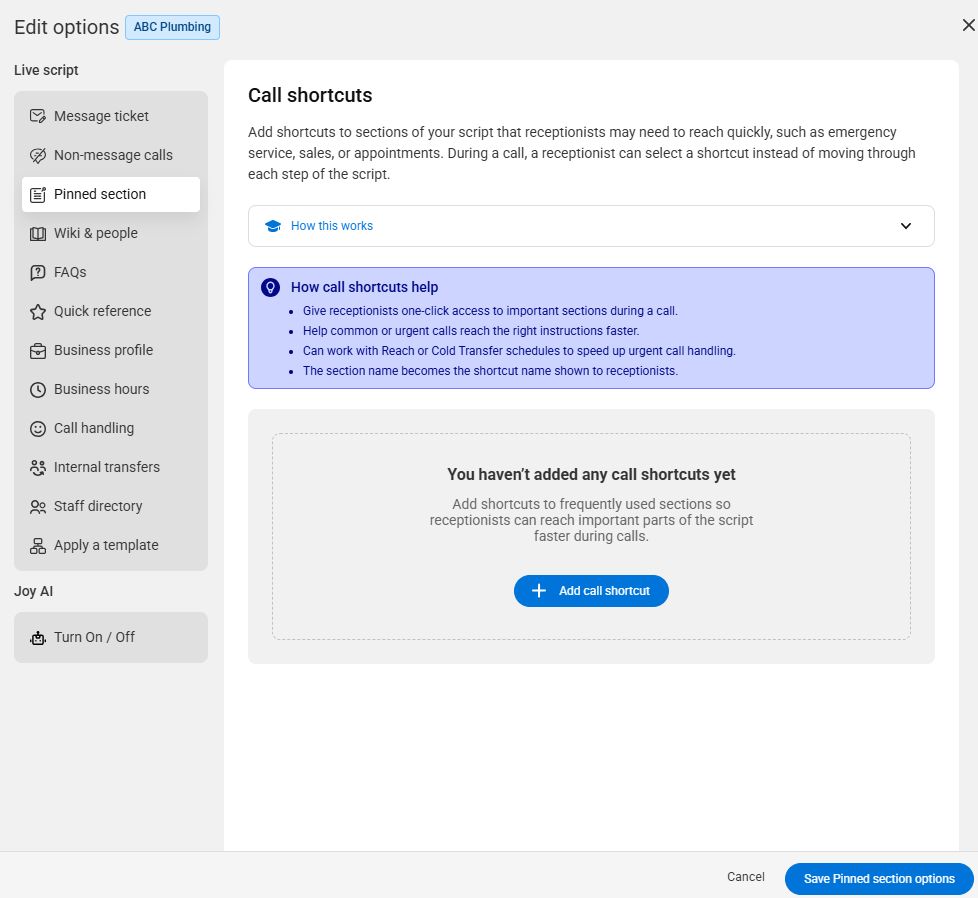Click the Help common or urgent calls bullet
Viewport: 978px width, 898px height.
[x=471, y=331]
